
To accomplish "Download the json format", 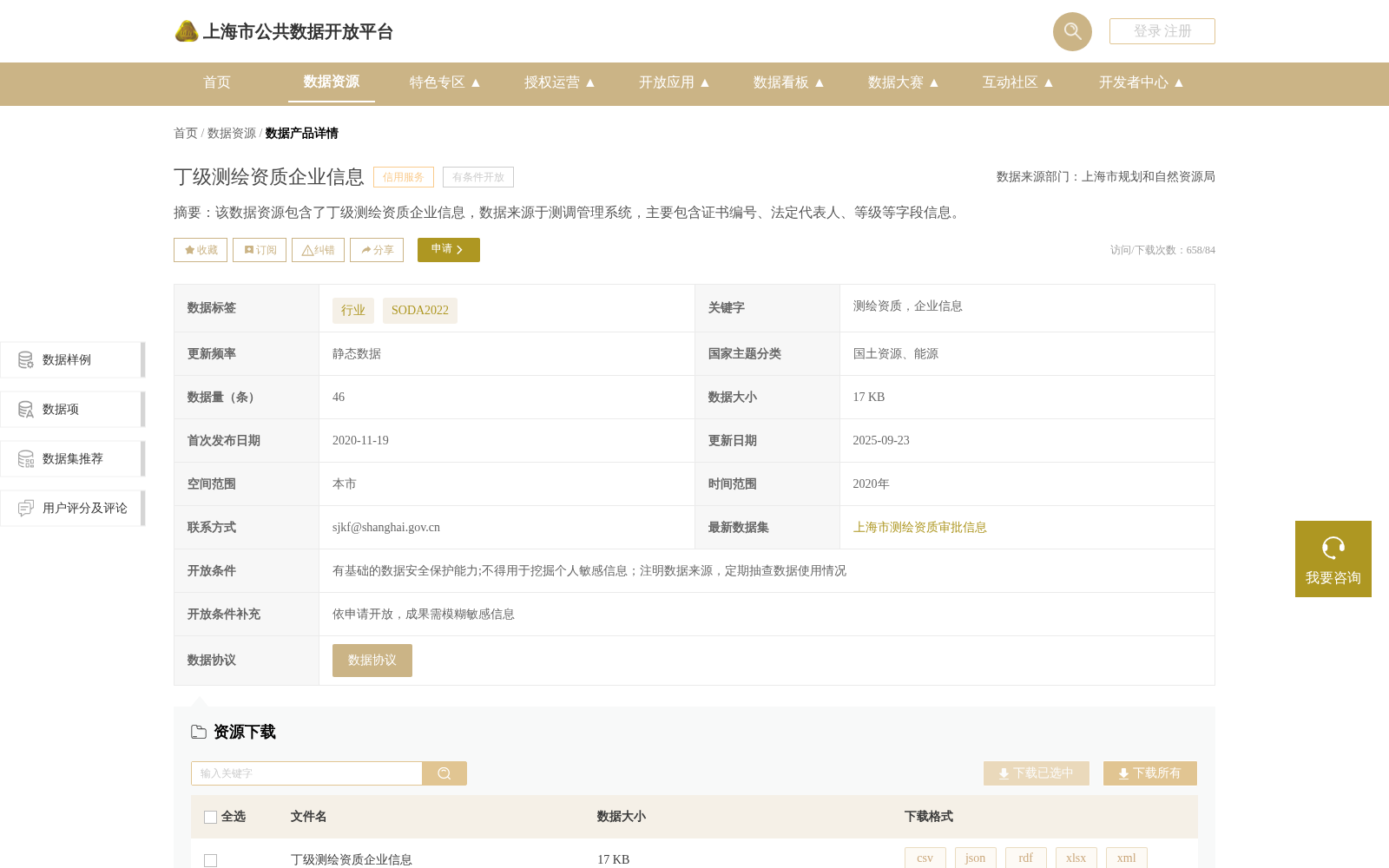I will [976, 858].
